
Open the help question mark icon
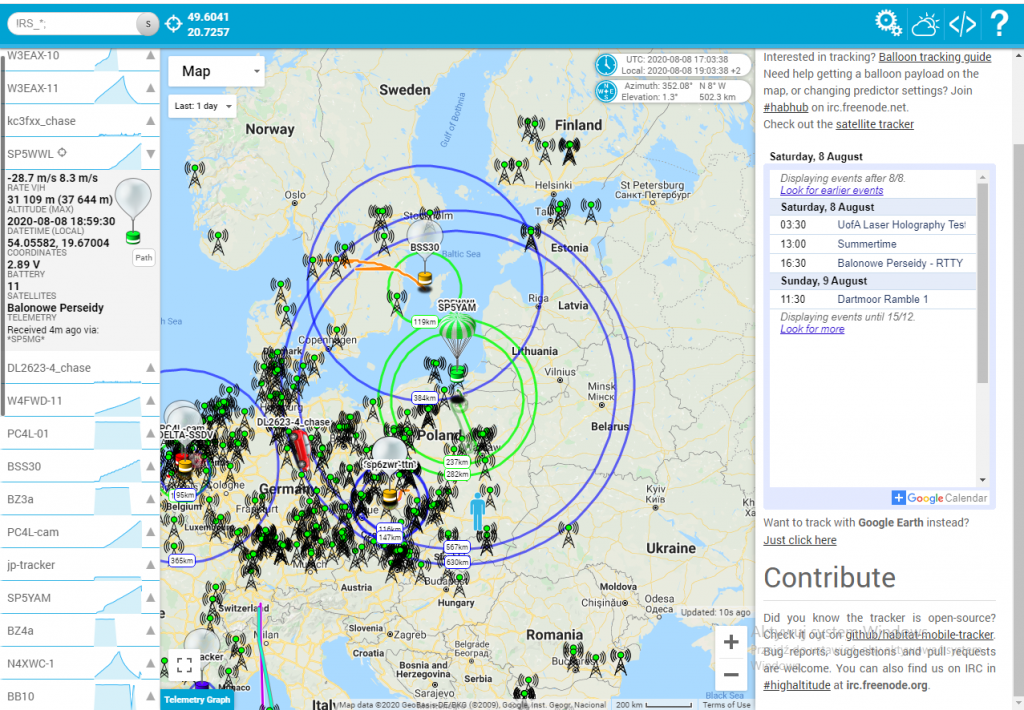click(x=998, y=23)
